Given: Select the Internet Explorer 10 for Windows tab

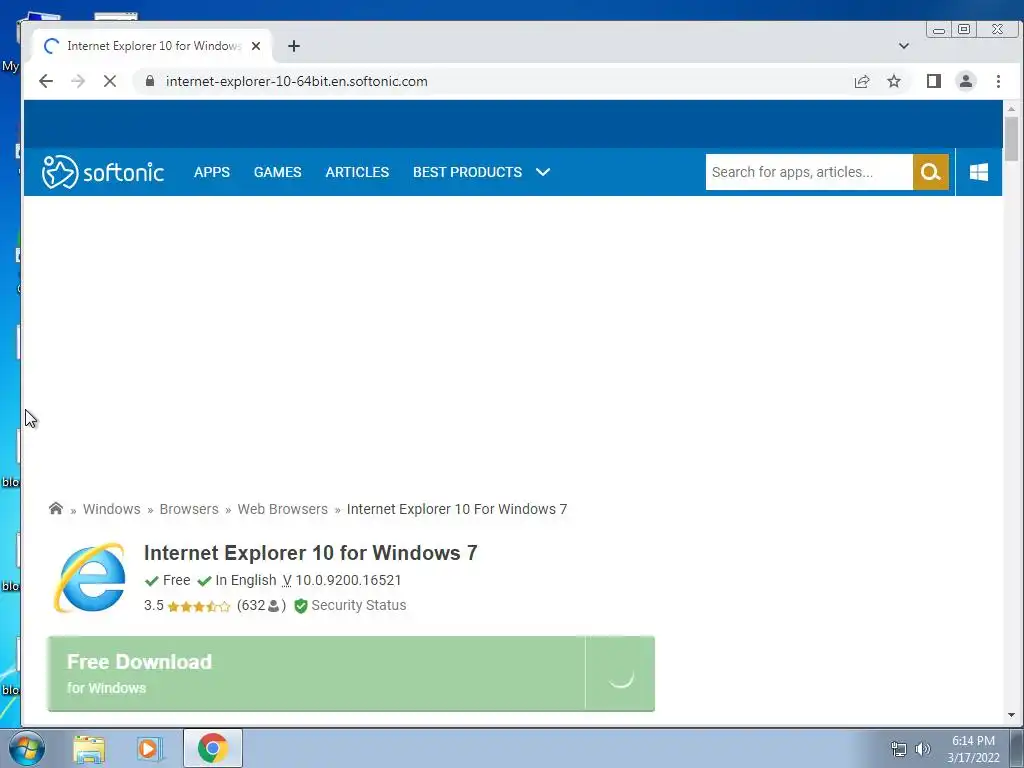Looking at the screenshot, I should [x=152, y=46].
